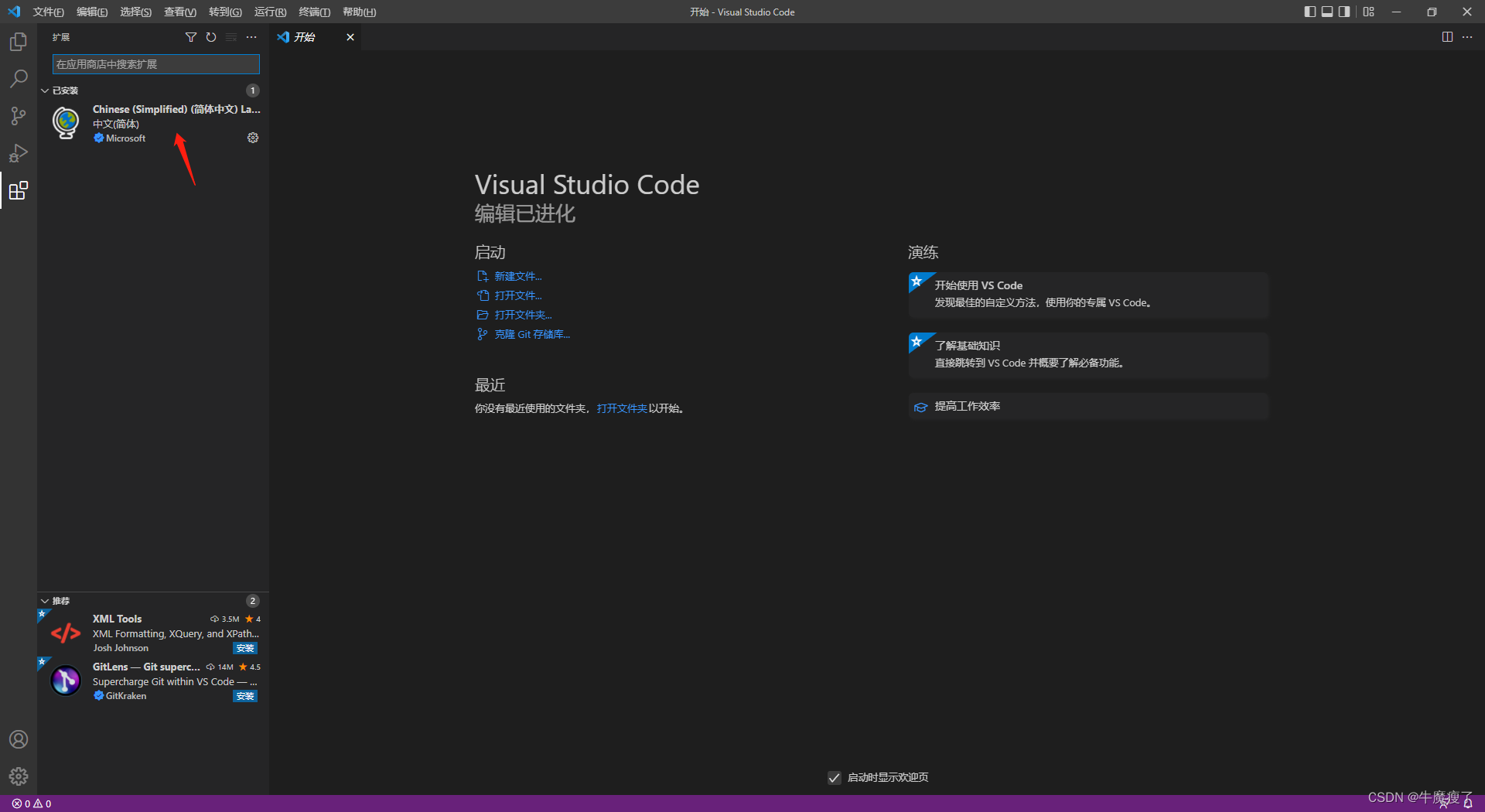Click the Chinese language pack globe icon
This screenshot has width=1485, height=812.
point(66,123)
